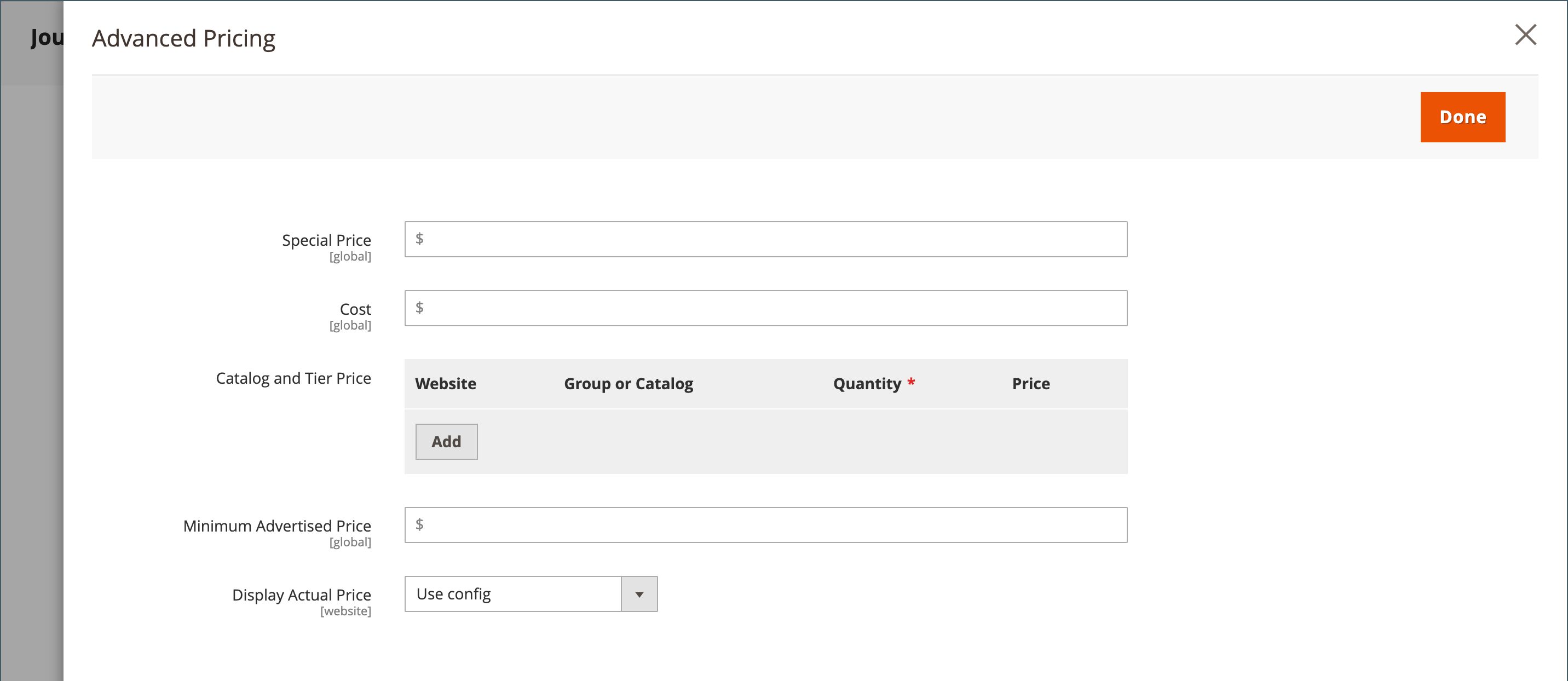Click the dollar sign in Special Price
The height and width of the screenshot is (681, 1568).
pyautogui.click(x=419, y=239)
